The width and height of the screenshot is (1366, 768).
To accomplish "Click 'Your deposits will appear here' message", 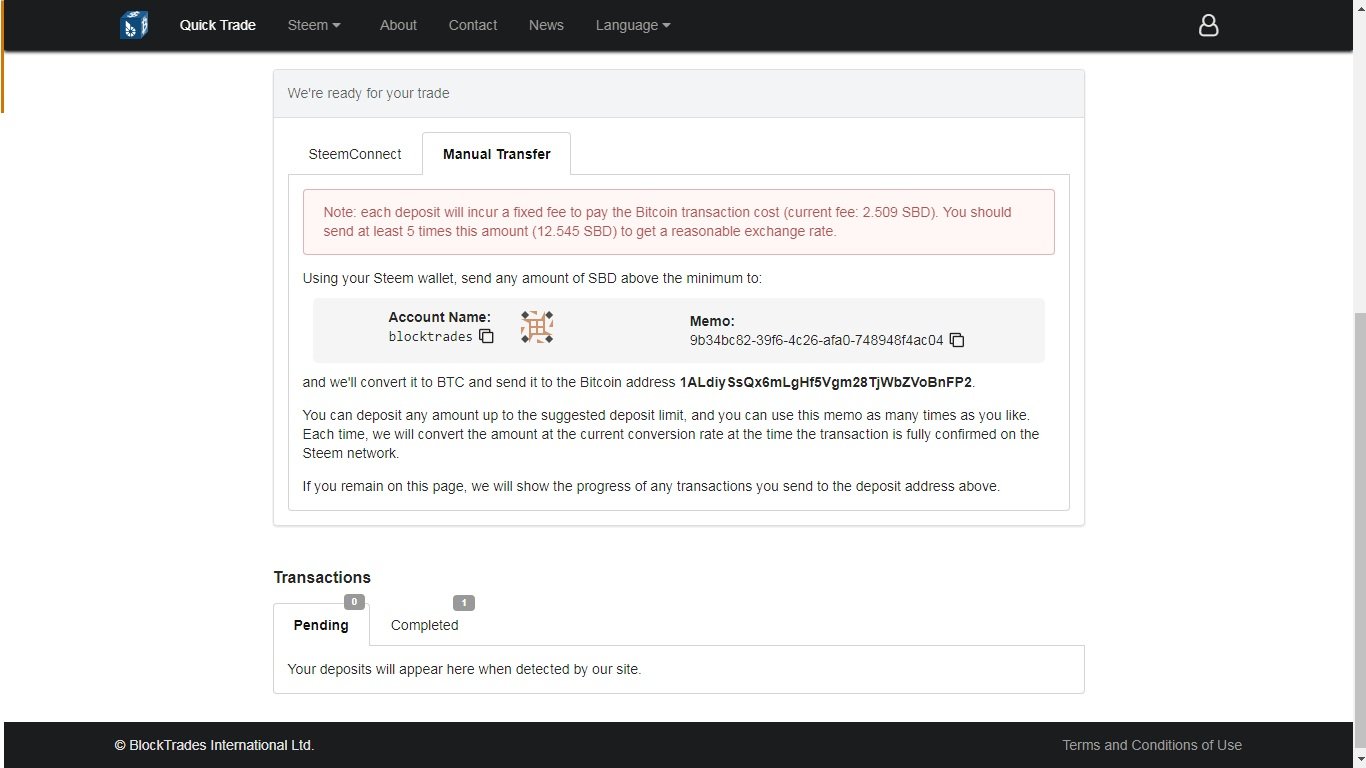I will tap(464, 669).
